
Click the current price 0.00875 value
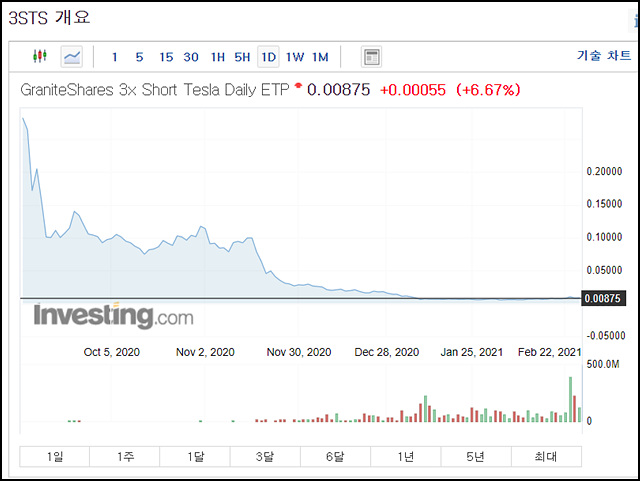pos(338,90)
